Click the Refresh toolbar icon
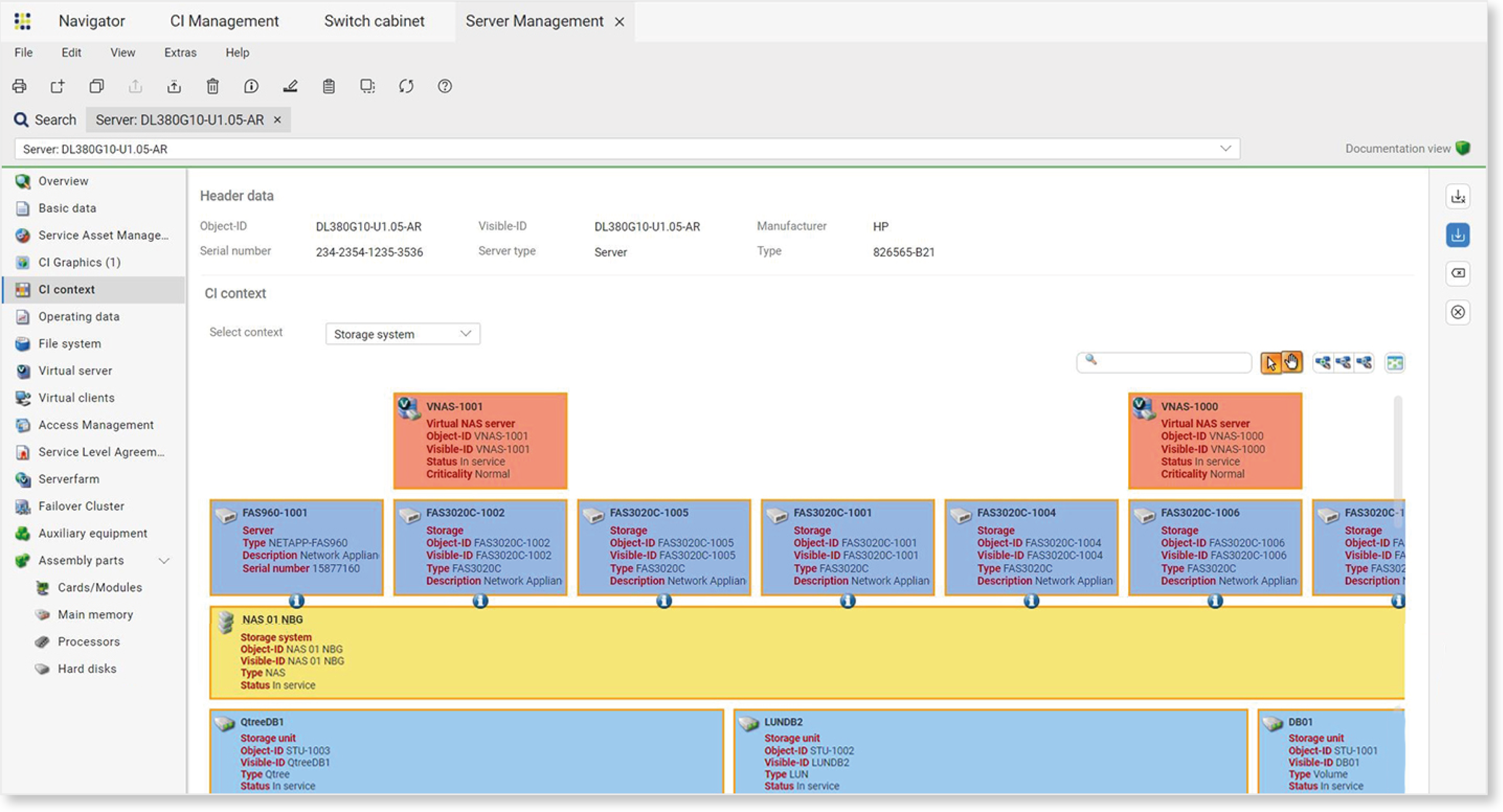Image resolution: width=1503 pixels, height=812 pixels. 407,87
